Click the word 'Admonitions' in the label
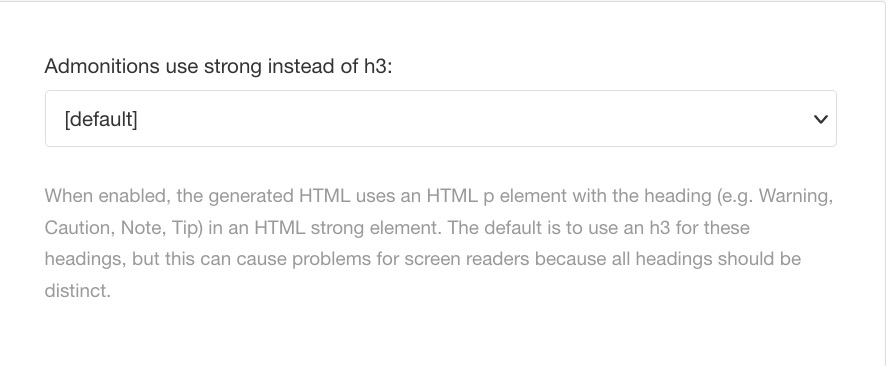 point(102,66)
